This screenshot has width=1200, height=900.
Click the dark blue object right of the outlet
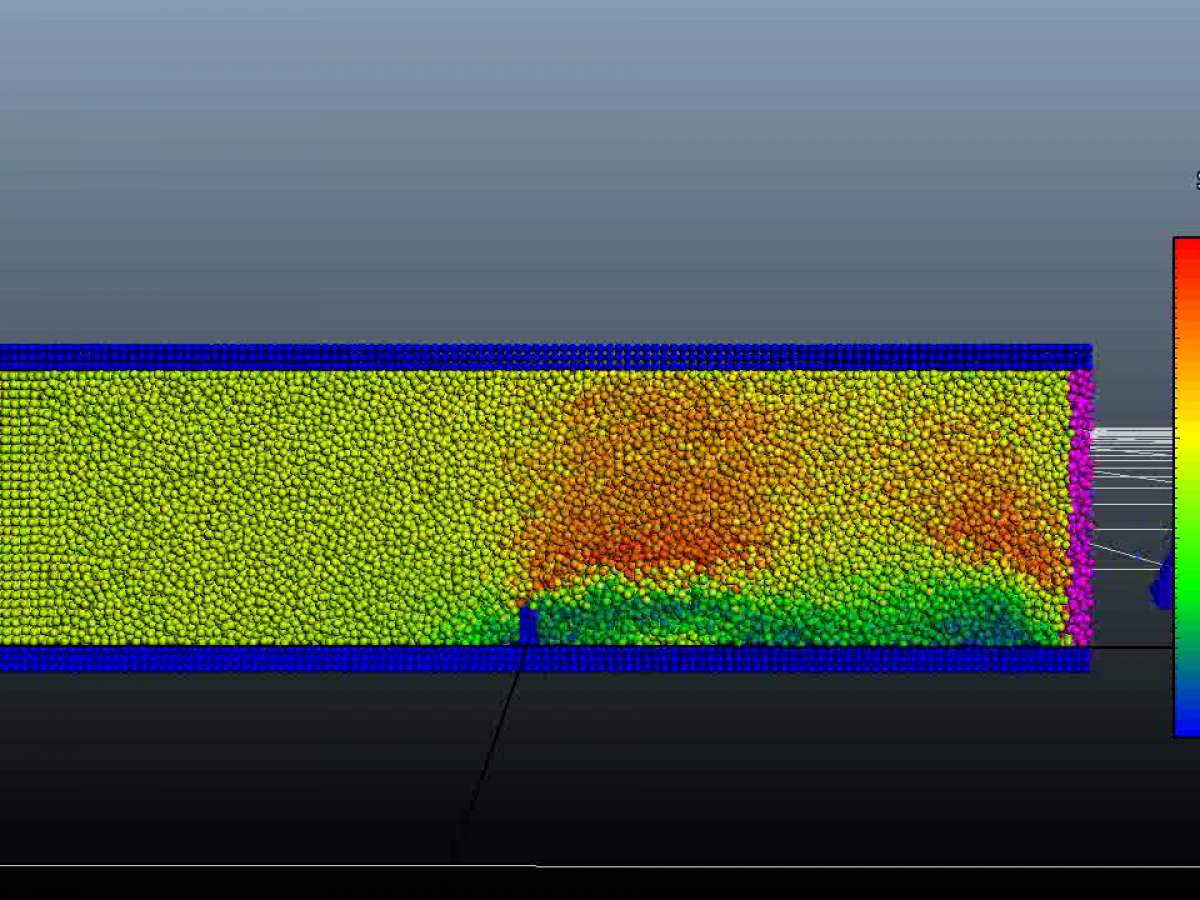[x=1162, y=588]
